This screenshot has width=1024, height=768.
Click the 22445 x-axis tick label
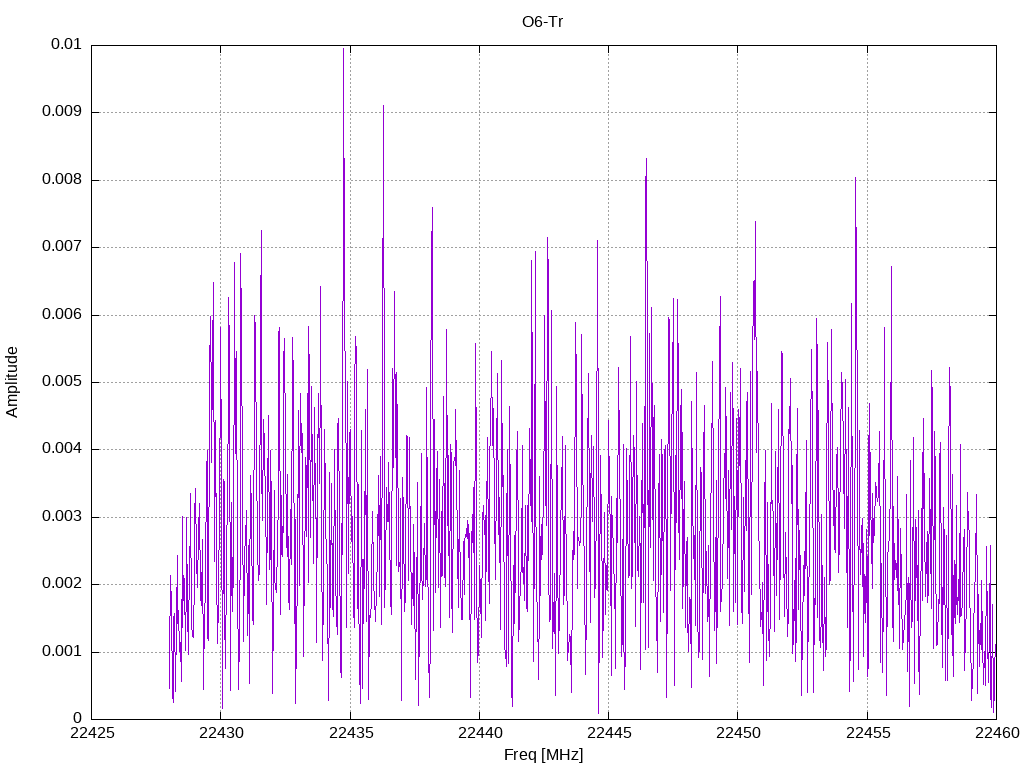(609, 733)
